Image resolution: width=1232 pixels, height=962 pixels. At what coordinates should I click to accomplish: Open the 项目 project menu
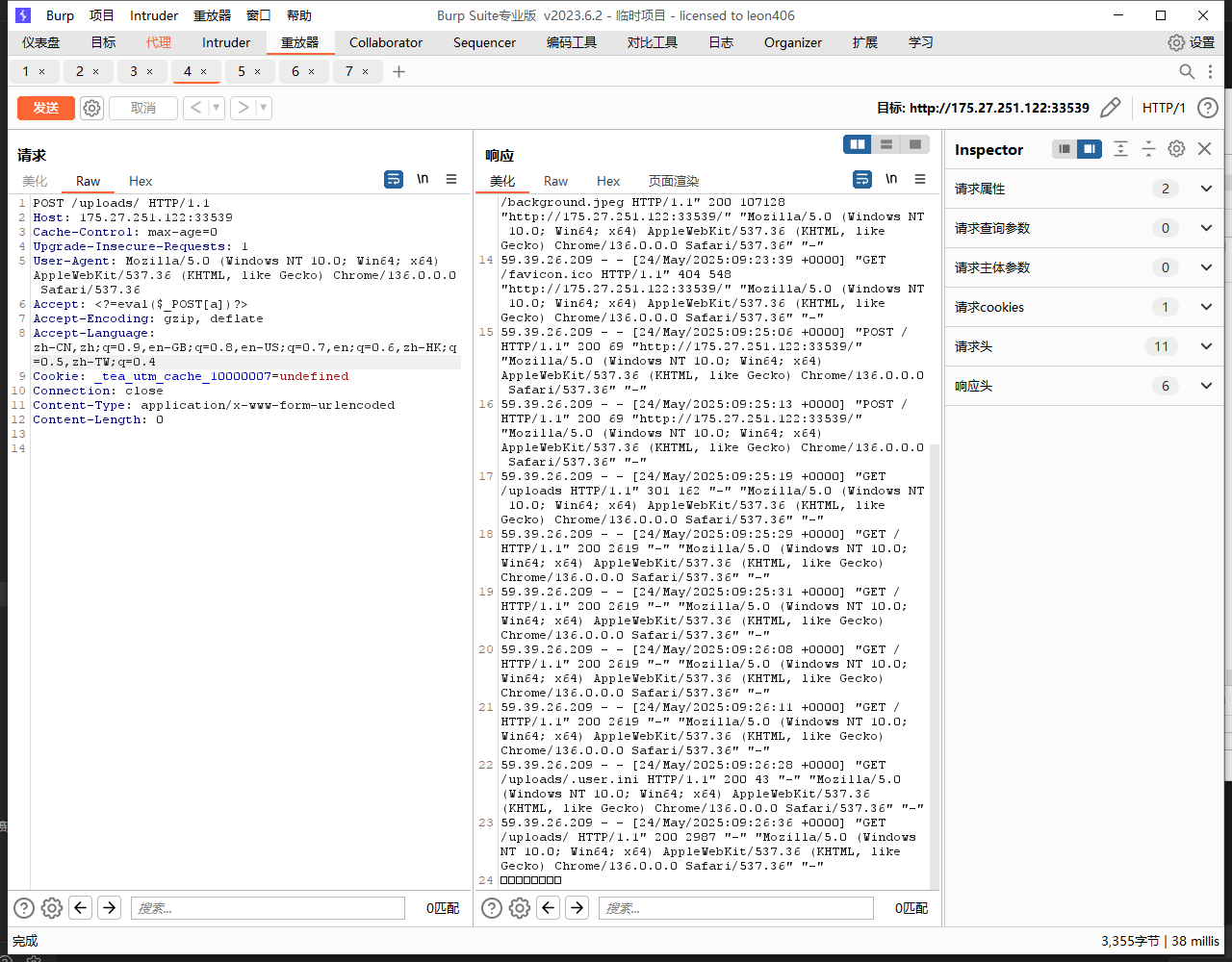(102, 15)
